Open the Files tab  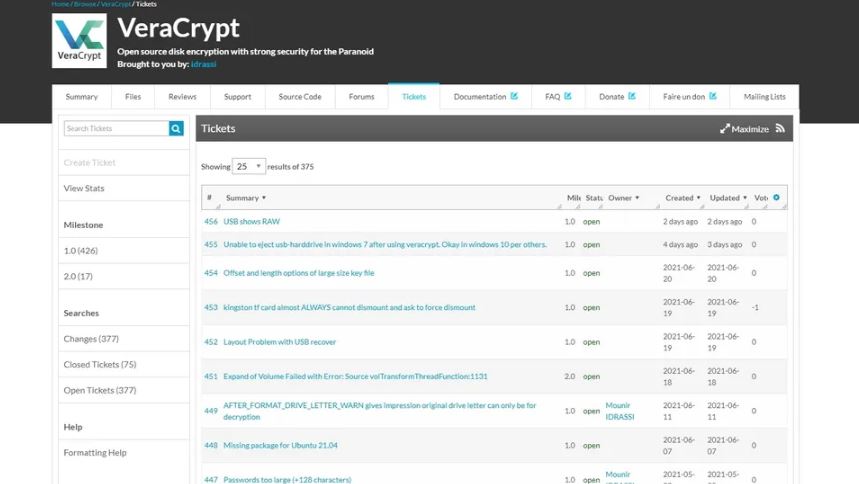[133, 96]
